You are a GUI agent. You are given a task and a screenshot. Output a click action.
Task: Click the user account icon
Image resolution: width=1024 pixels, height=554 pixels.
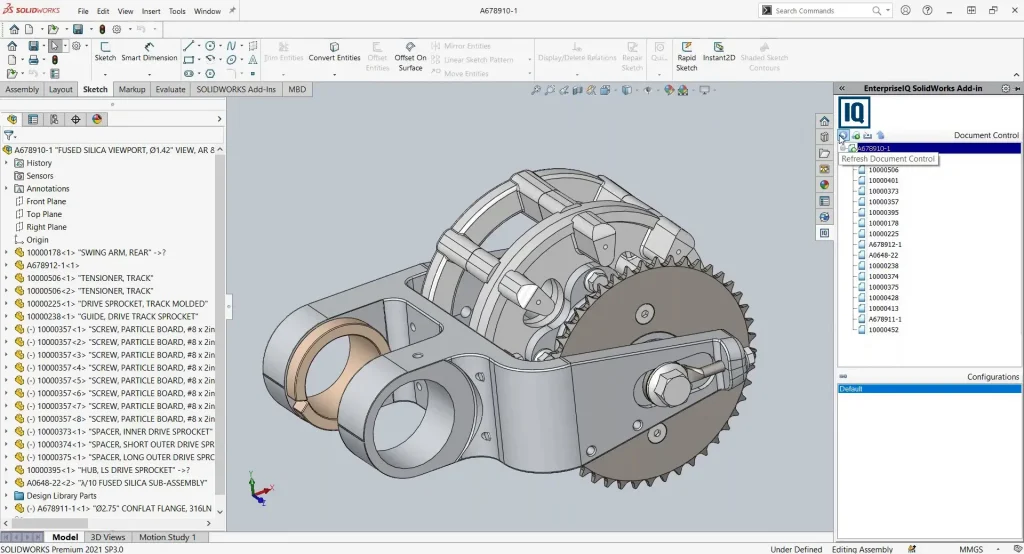pyautogui.click(x=905, y=10)
